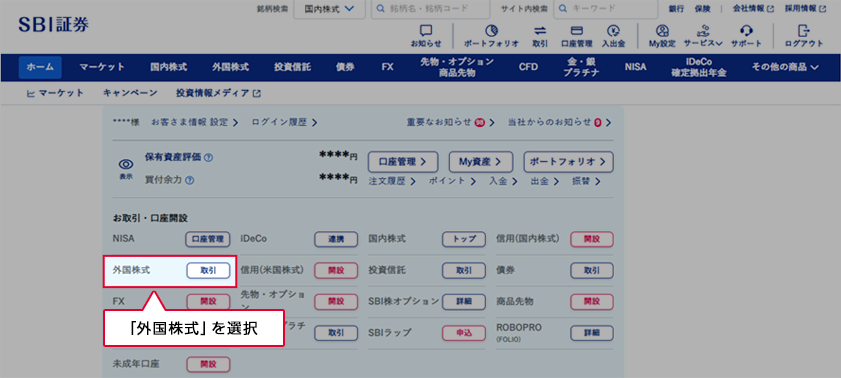
Task: Click 取引 button for 投資信託 row
Action: tap(464, 271)
